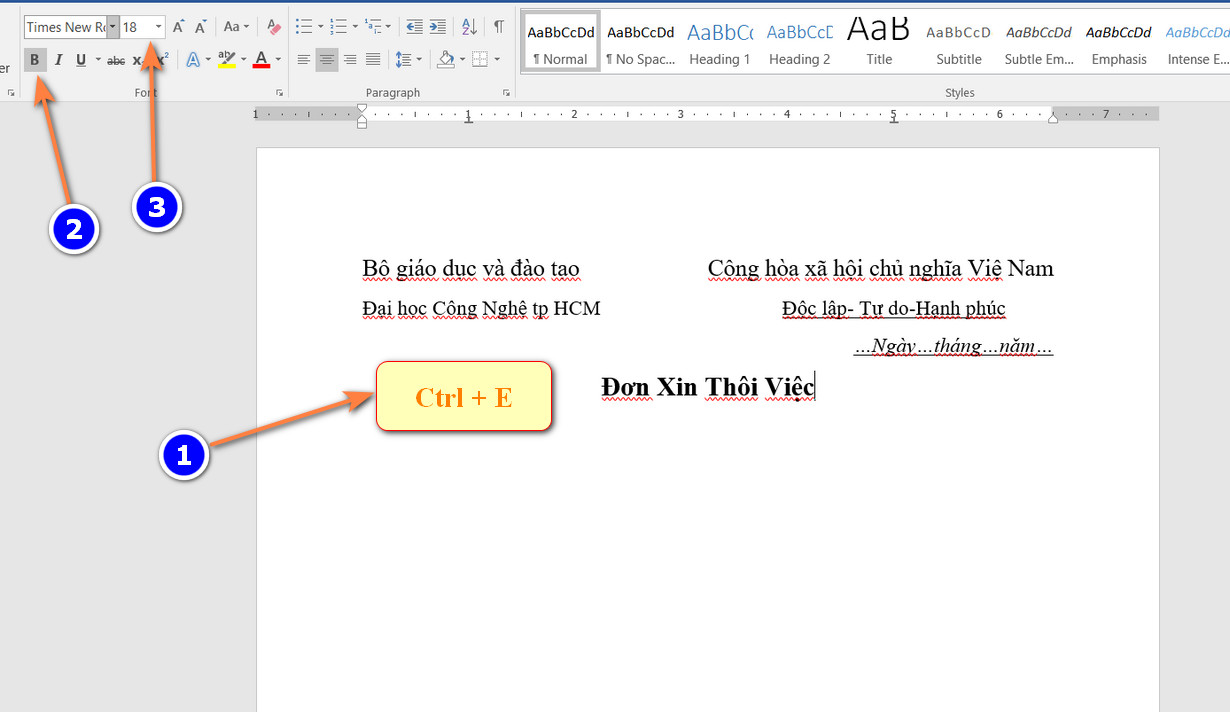Decrease the paragraph indent
Image resolution: width=1230 pixels, height=712 pixels.
414,27
